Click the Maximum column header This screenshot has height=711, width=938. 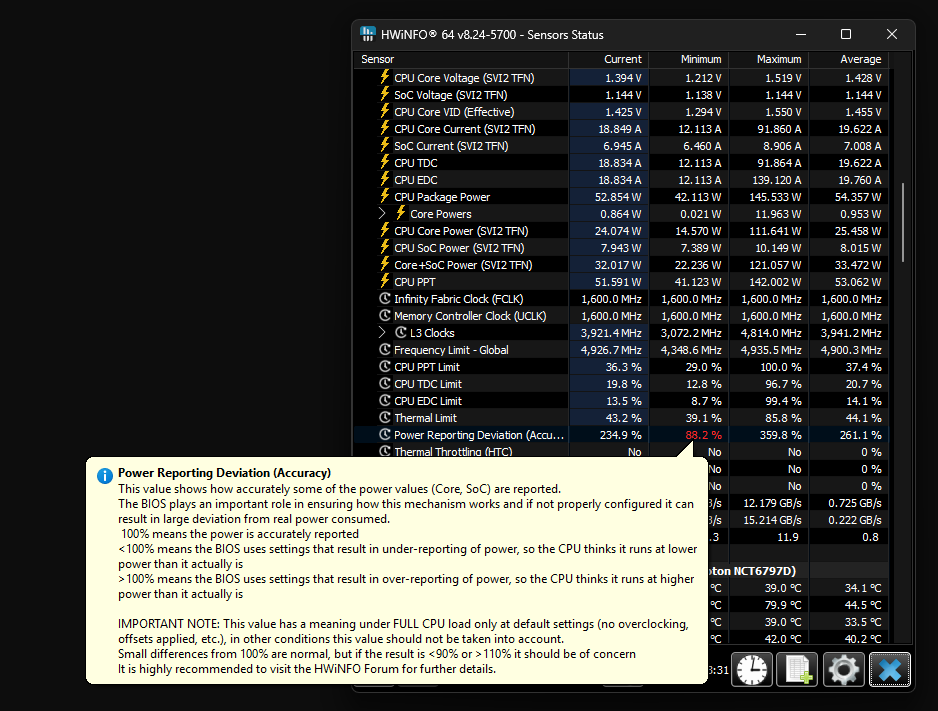pos(769,59)
